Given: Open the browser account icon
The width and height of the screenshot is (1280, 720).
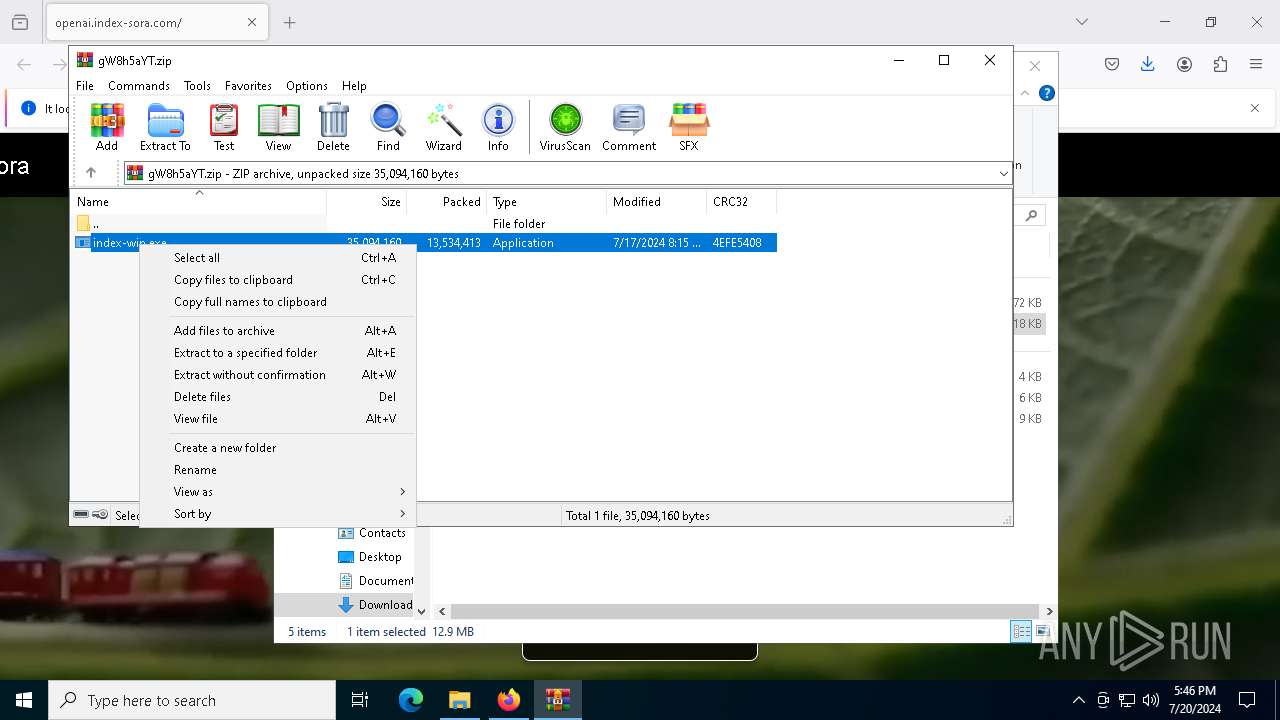Looking at the screenshot, I should [x=1184, y=64].
